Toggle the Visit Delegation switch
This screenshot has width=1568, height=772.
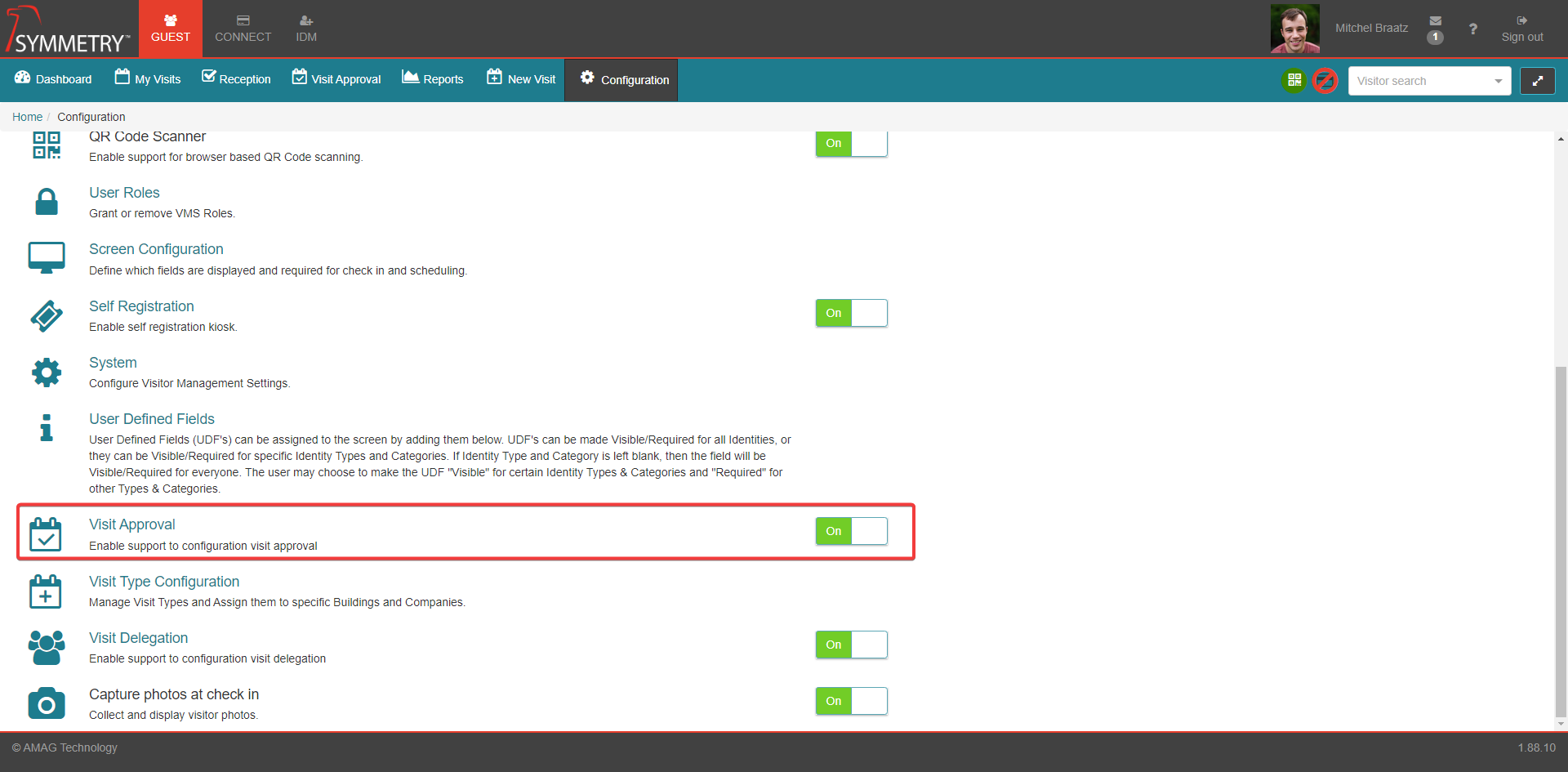851,645
